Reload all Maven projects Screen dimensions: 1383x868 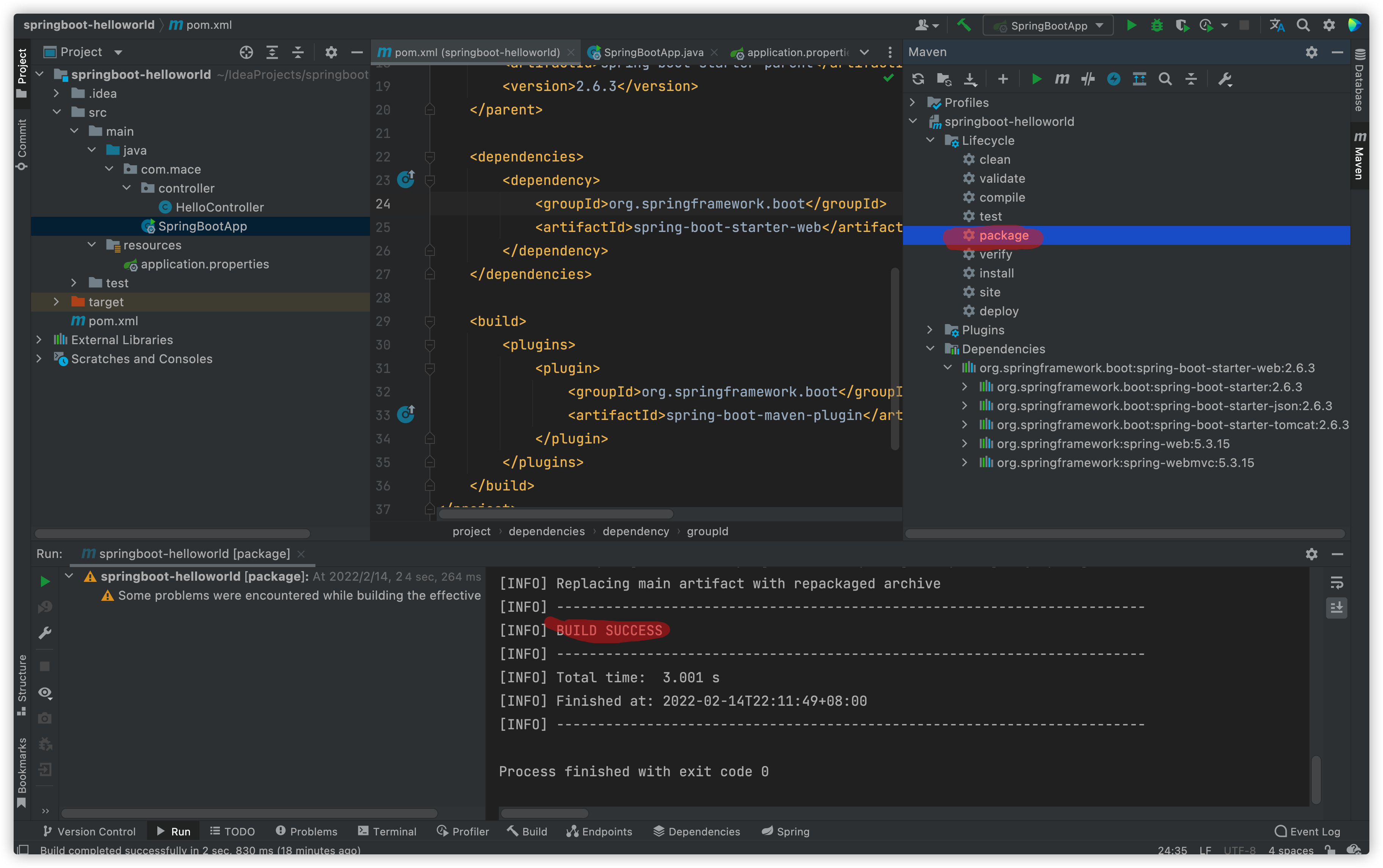tap(917, 79)
